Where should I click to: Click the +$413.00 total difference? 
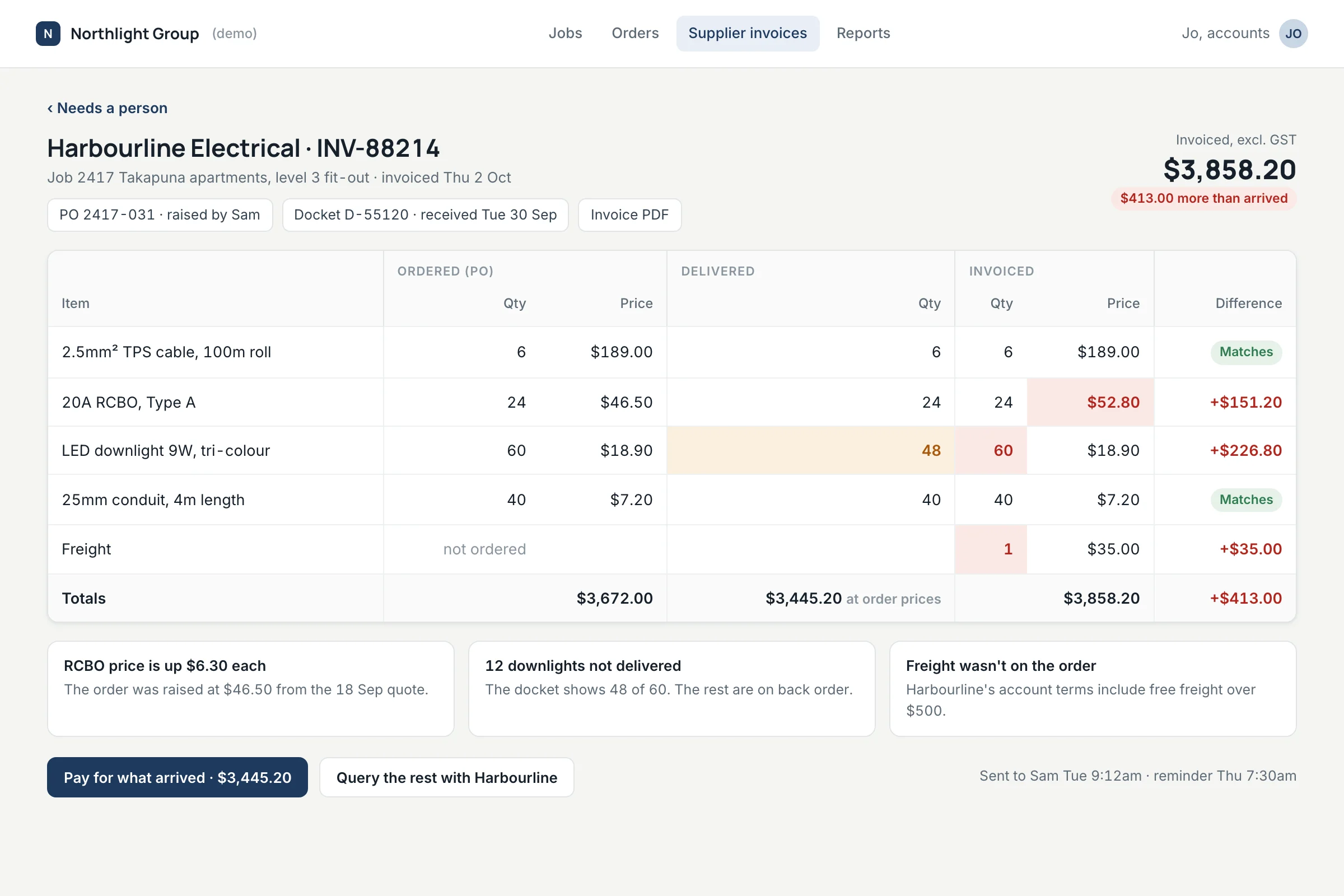click(x=1245, y=598)
